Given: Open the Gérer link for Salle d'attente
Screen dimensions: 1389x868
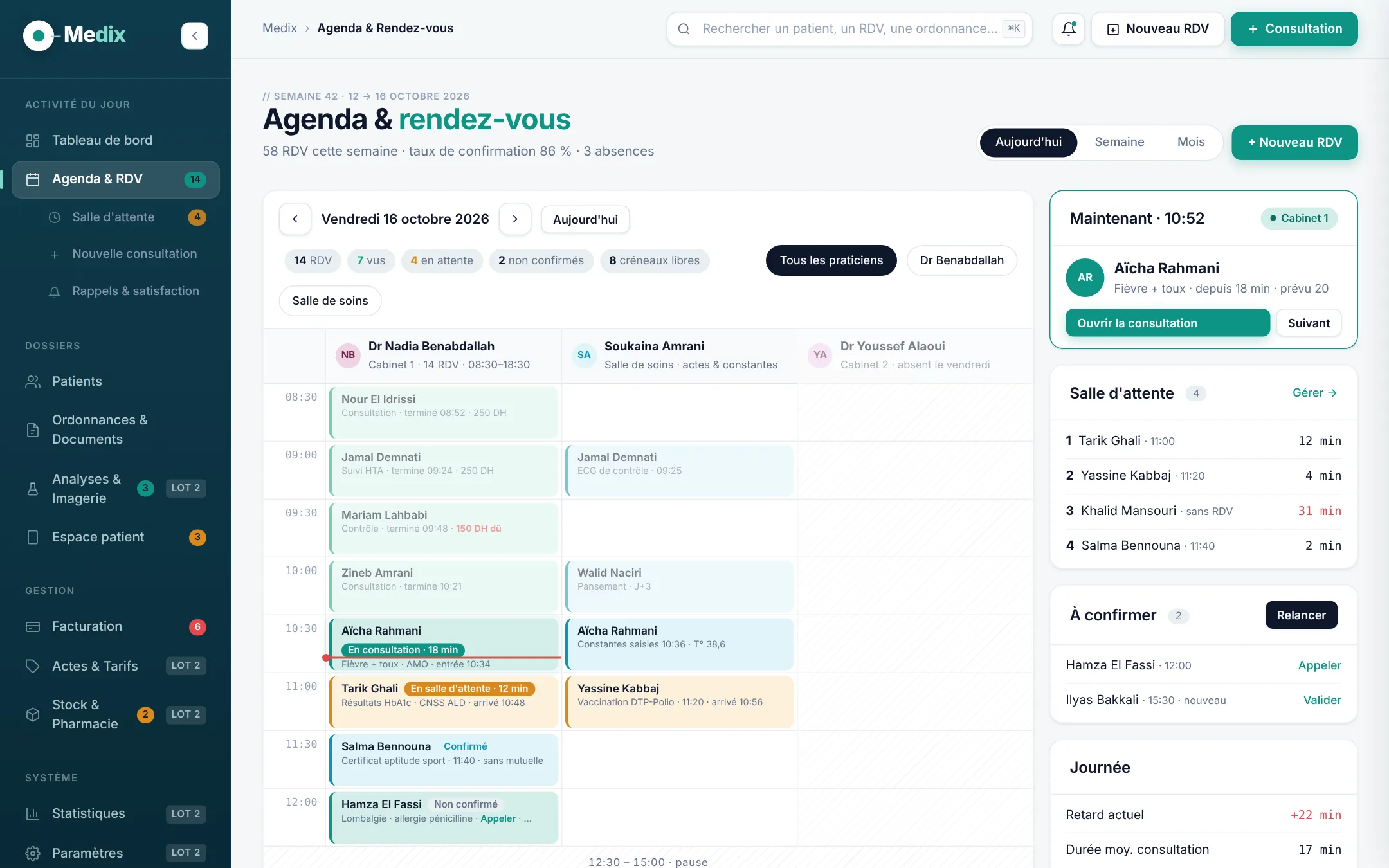Looking at the screenshot, I should click(x=1315, y=393).
